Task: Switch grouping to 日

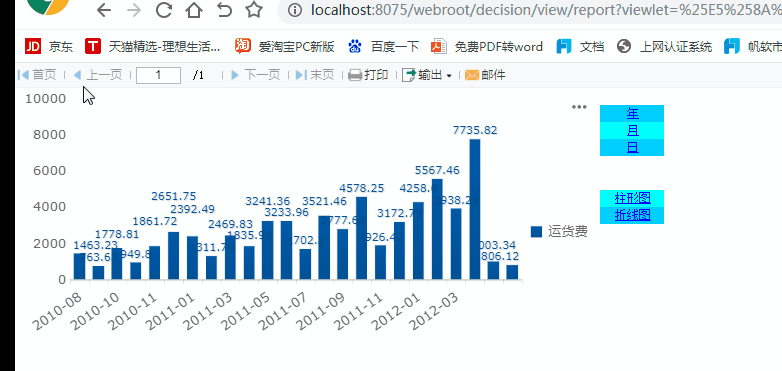Action: tap(632, 148)
